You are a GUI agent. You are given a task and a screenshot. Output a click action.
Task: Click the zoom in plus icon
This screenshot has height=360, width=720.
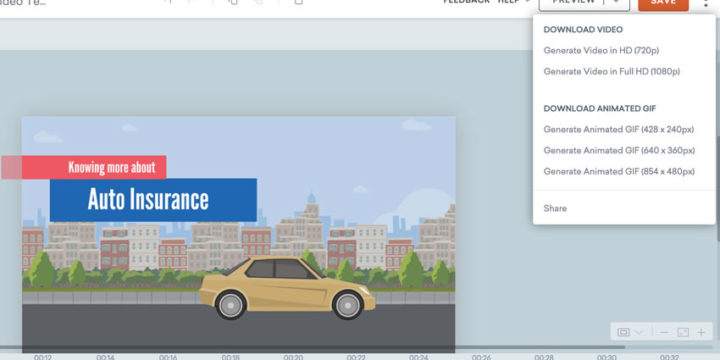point(701,332)
